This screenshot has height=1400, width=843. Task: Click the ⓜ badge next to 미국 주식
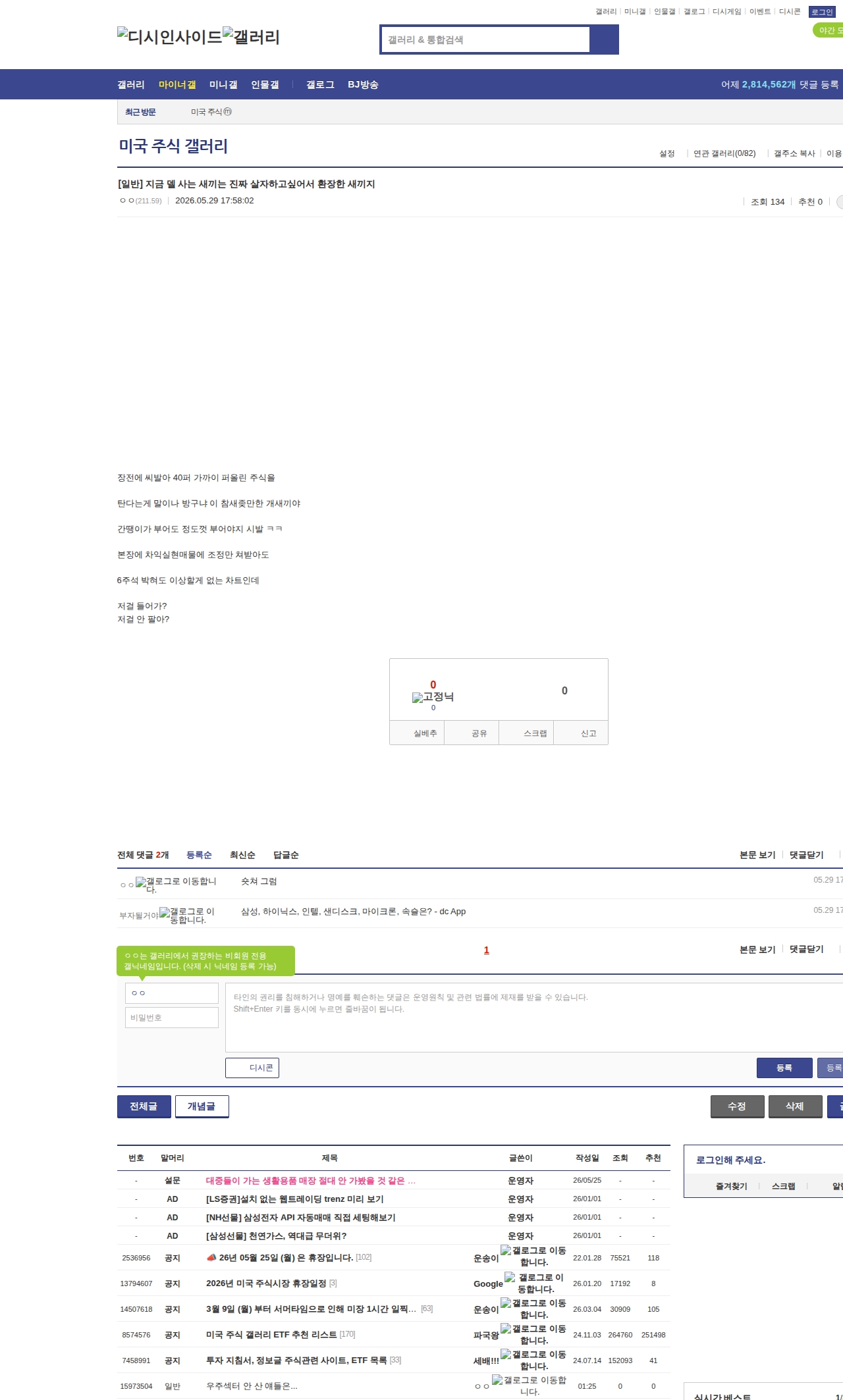(228, 112)
